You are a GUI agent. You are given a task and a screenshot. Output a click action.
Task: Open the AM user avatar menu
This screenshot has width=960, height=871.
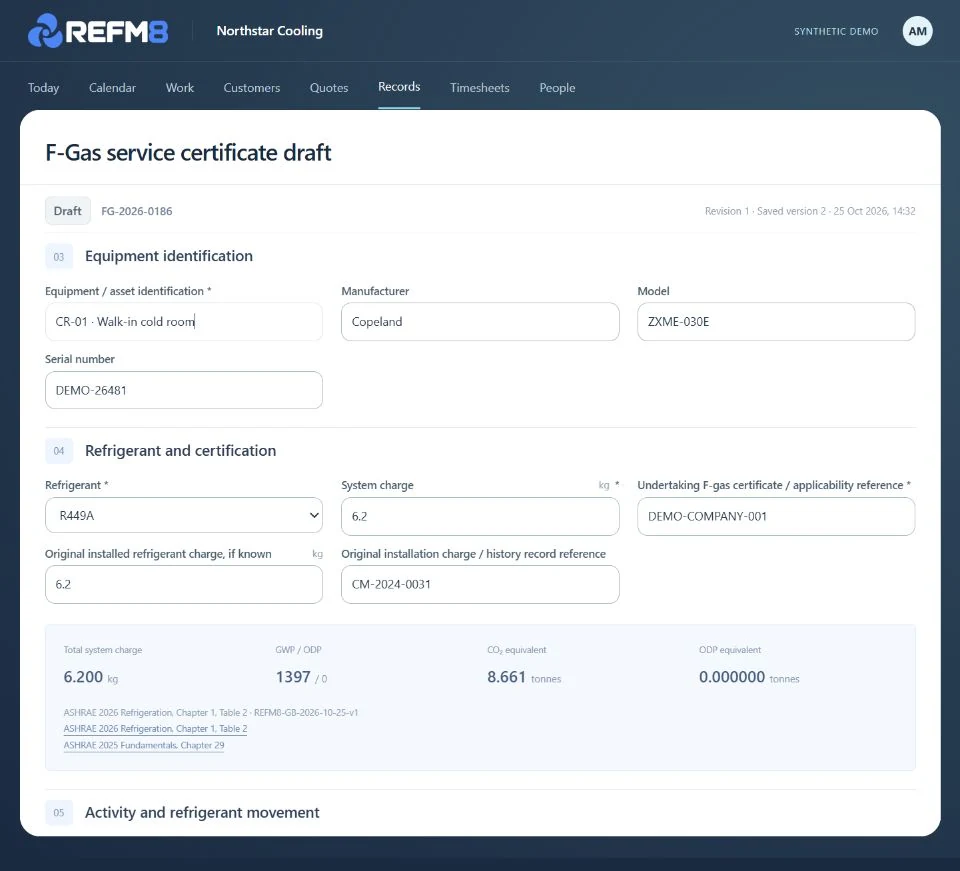pyautogui.click(x=917, y=31)
